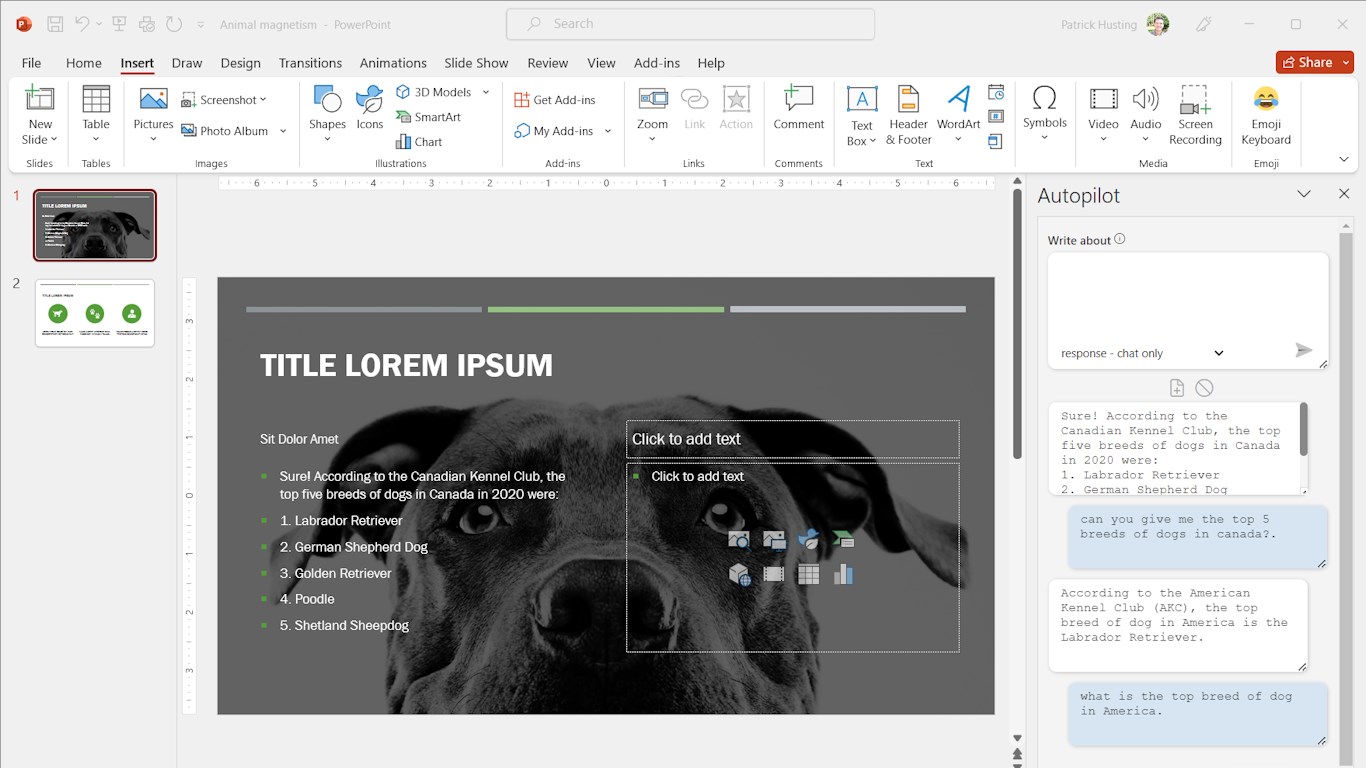The height and width of the screenshot is (768, 1366).
Task: Insert a SmartArt graphic
Action: click(428, 117)
